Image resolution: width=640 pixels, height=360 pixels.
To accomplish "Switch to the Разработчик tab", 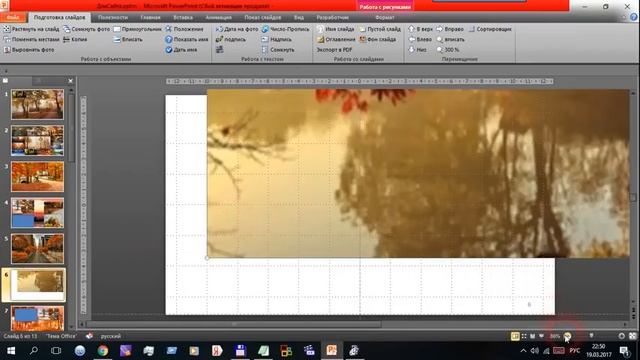I will pyautogui.click(x=332, y=18).
